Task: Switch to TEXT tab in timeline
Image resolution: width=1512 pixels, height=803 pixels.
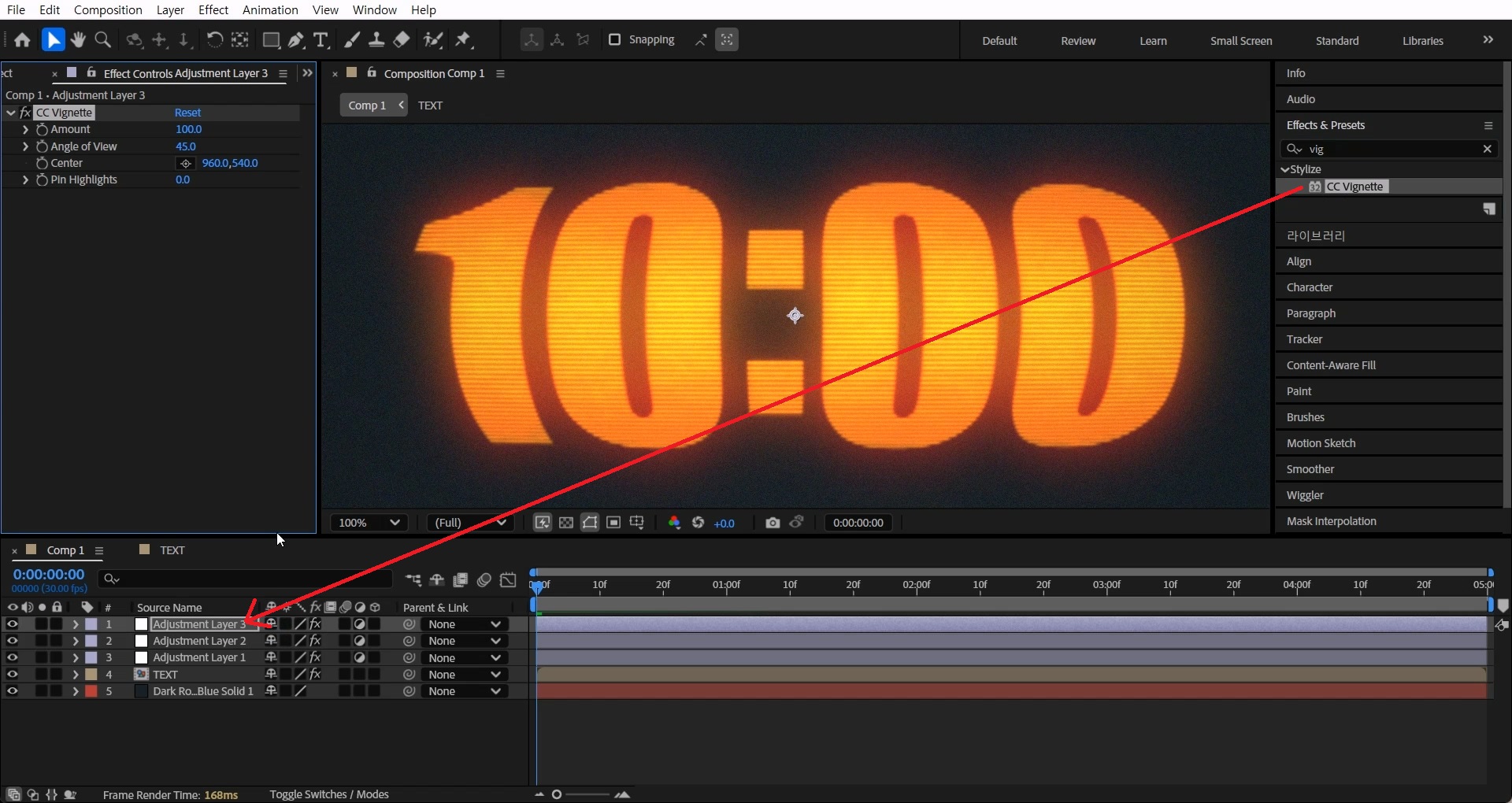Action: pos(172,550)
